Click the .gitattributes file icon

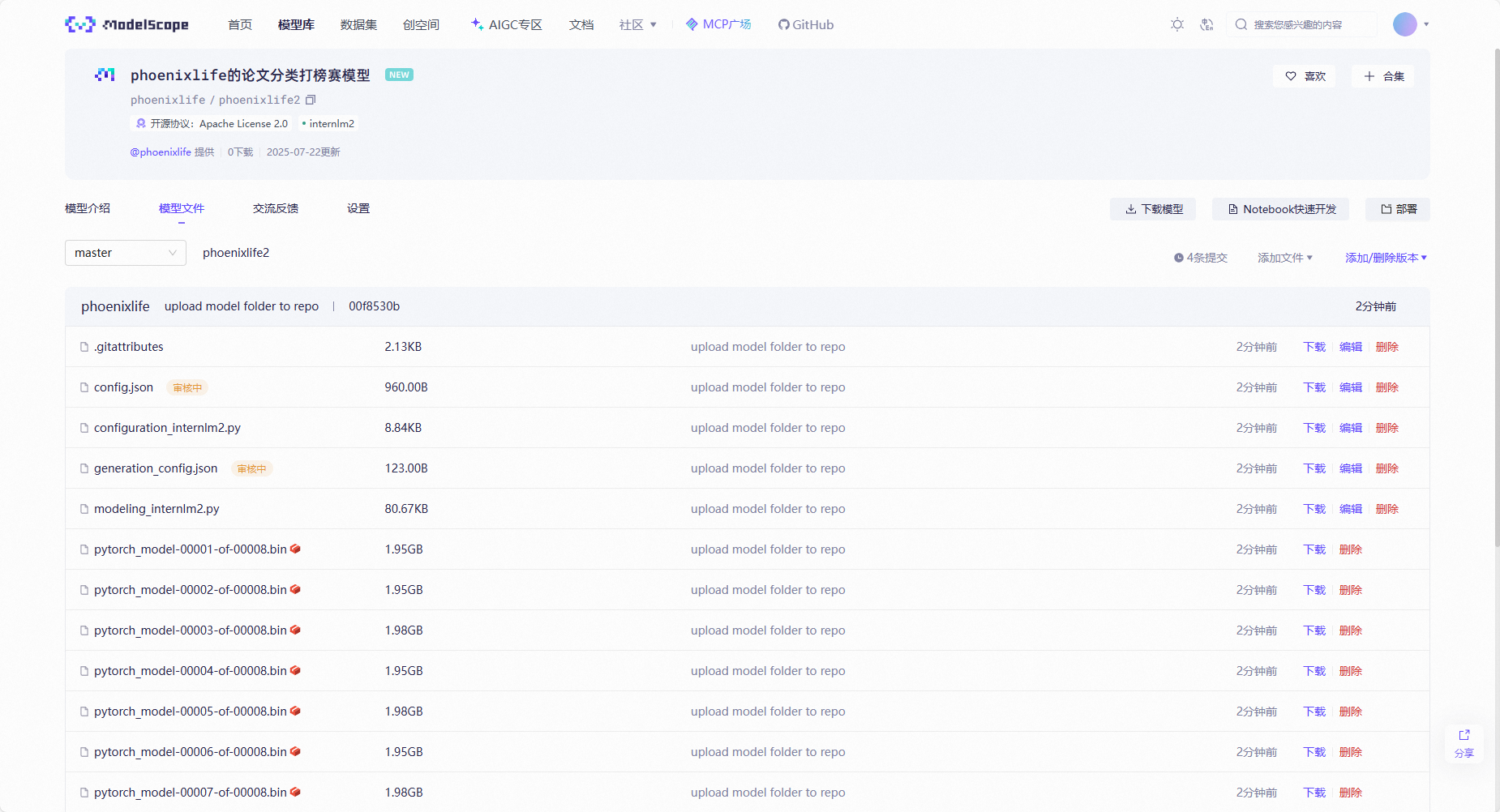[x=84, y=347]
